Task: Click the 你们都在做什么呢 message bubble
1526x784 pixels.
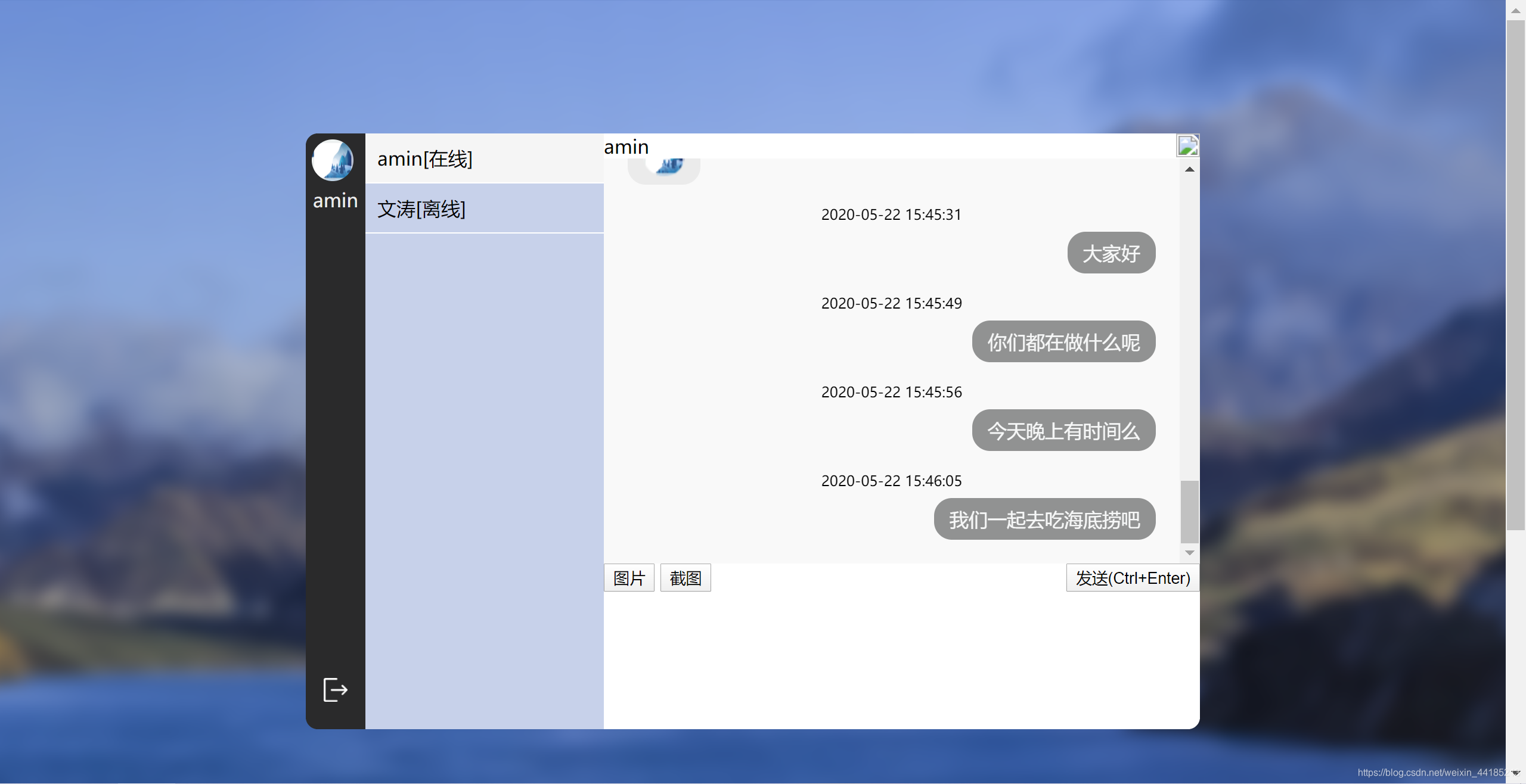Action: (1063, 342)
